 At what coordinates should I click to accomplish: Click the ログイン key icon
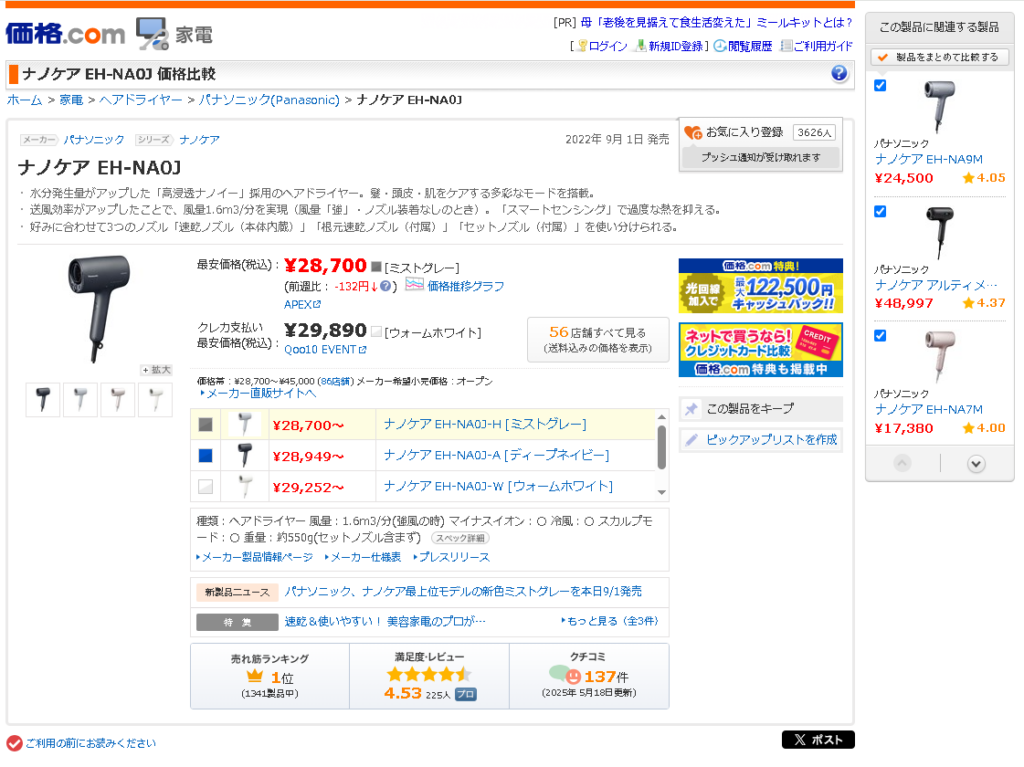point(582,46)
